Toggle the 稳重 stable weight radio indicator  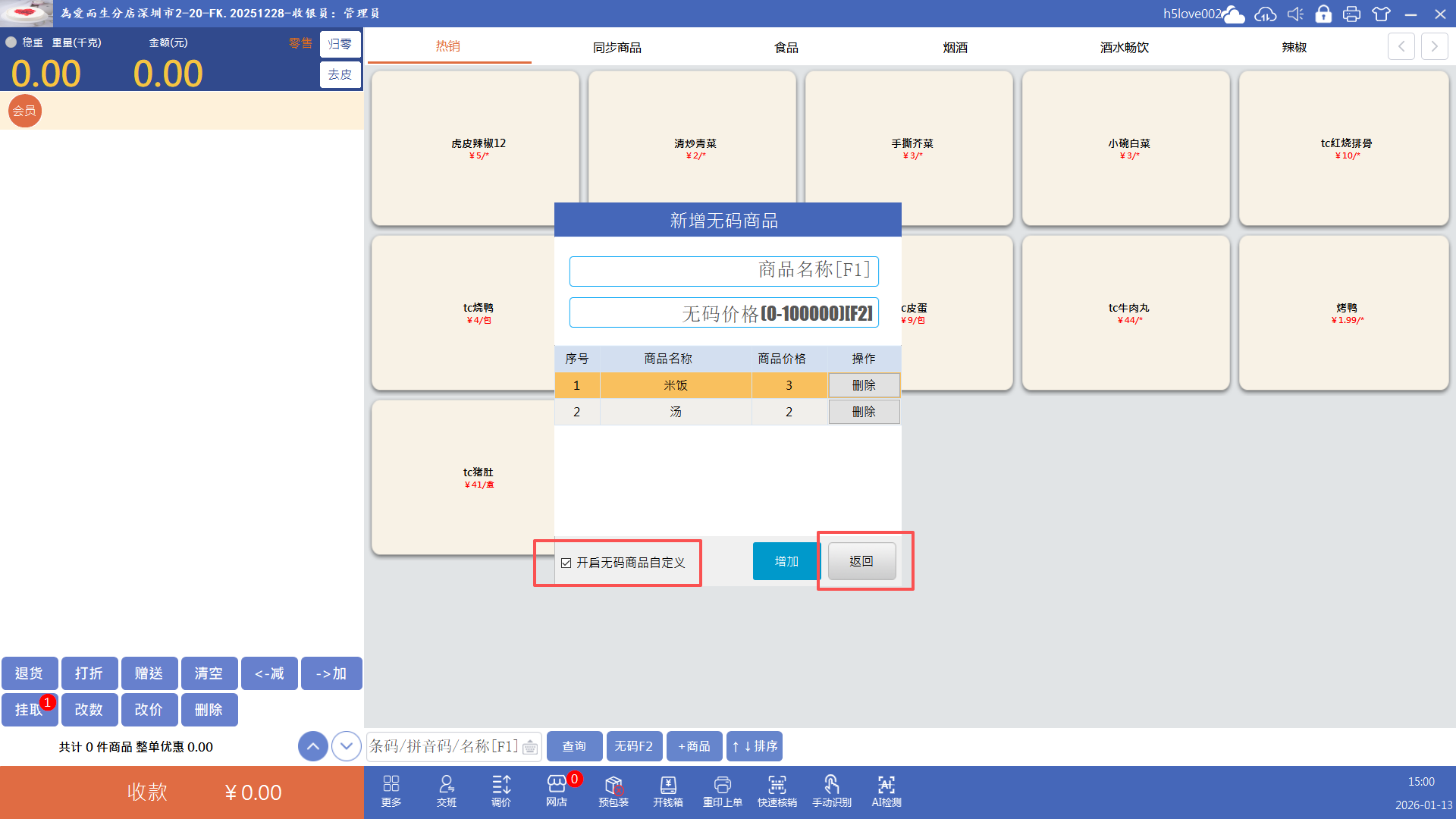point(11,42)
